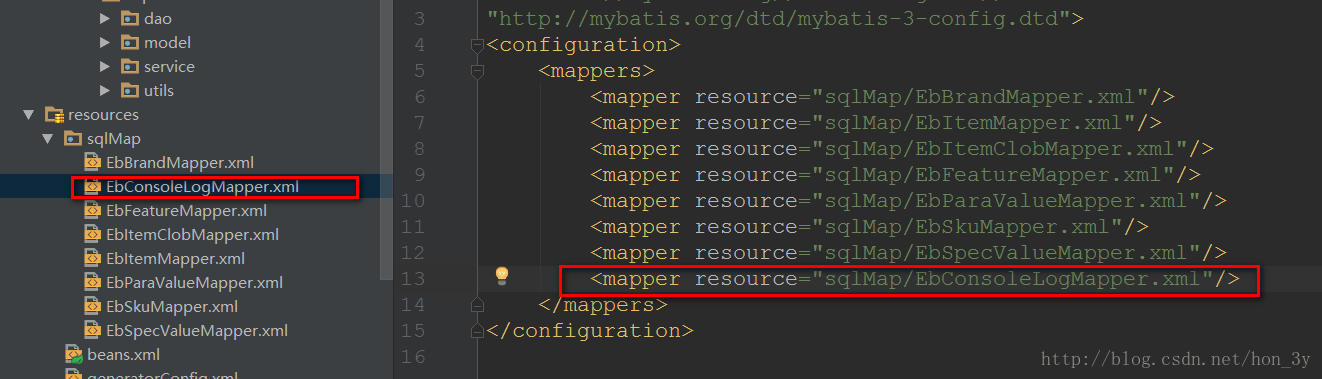The image size is (1322, 379).
Task: Open EbItemClobMapper.xml in the project tree
Action: tap(192, 234)
